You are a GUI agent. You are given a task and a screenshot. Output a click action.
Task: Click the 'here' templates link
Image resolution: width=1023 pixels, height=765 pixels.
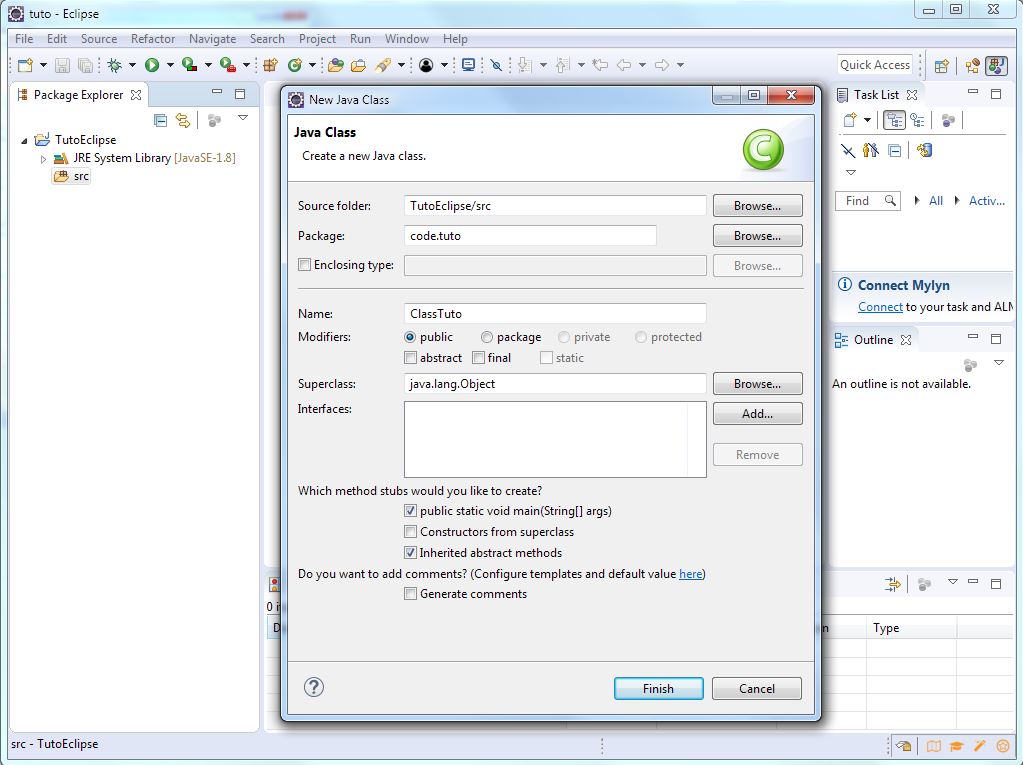(690, 574)
